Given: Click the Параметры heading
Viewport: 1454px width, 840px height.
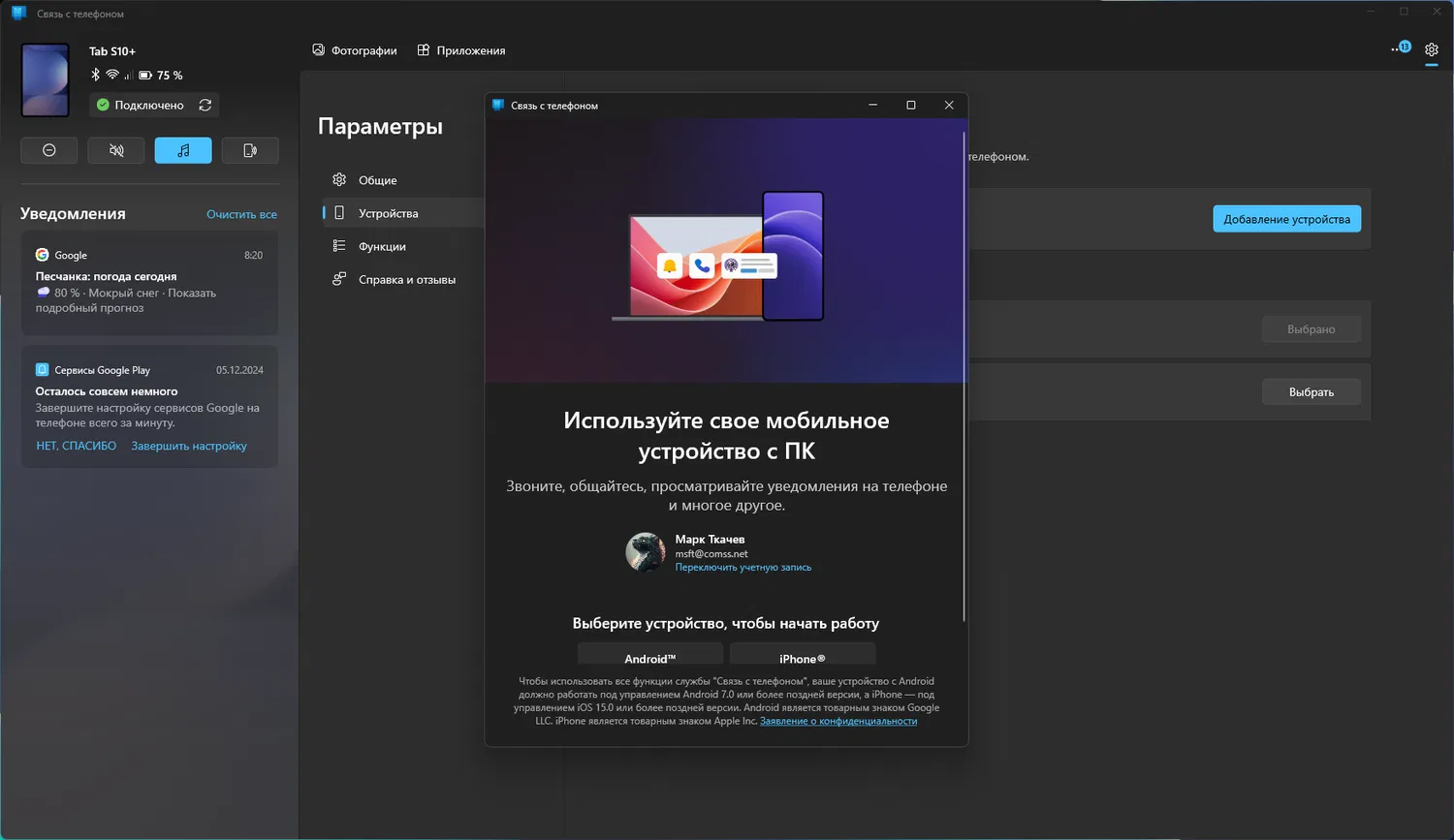Looking at the screenshot, I should (x=380, y=126).
